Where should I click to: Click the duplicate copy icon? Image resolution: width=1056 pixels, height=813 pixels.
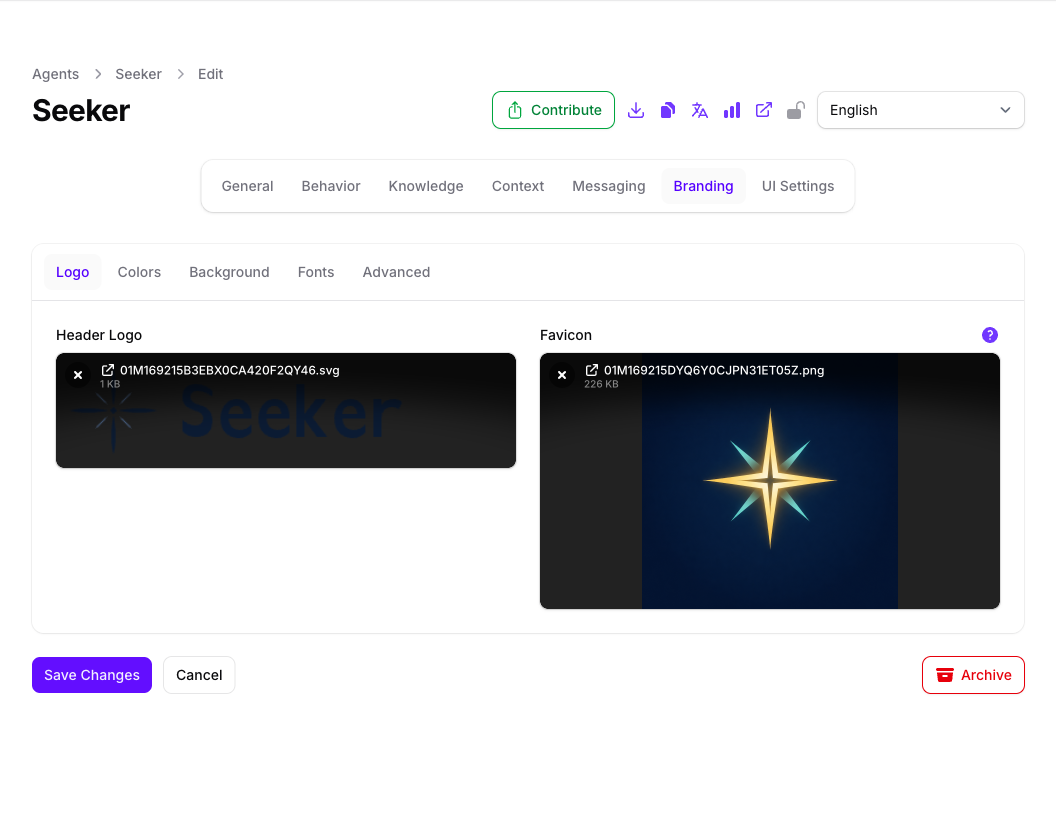coord(667,110)
